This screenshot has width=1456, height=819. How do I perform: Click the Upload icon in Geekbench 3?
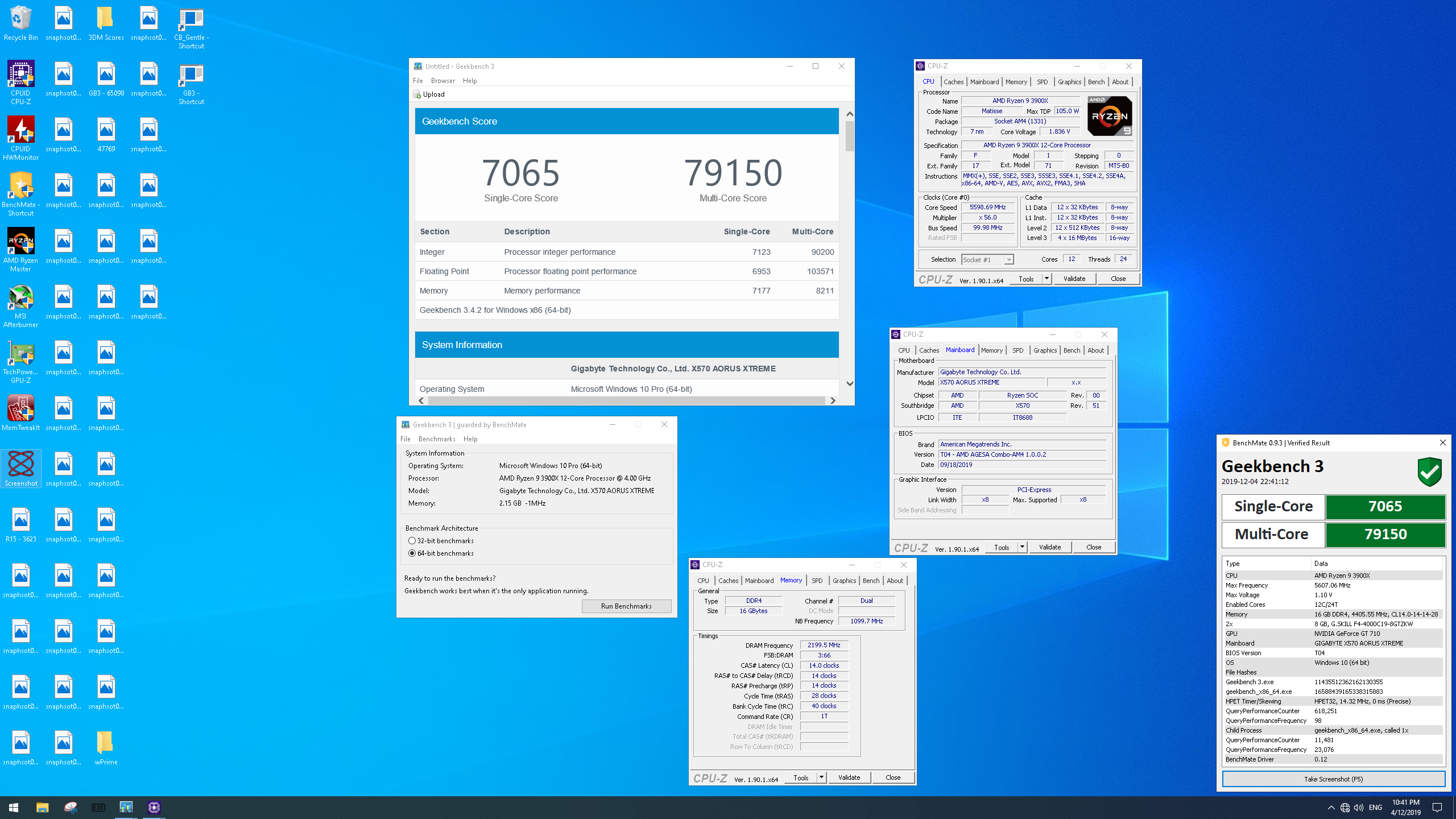tap(417, 94)
